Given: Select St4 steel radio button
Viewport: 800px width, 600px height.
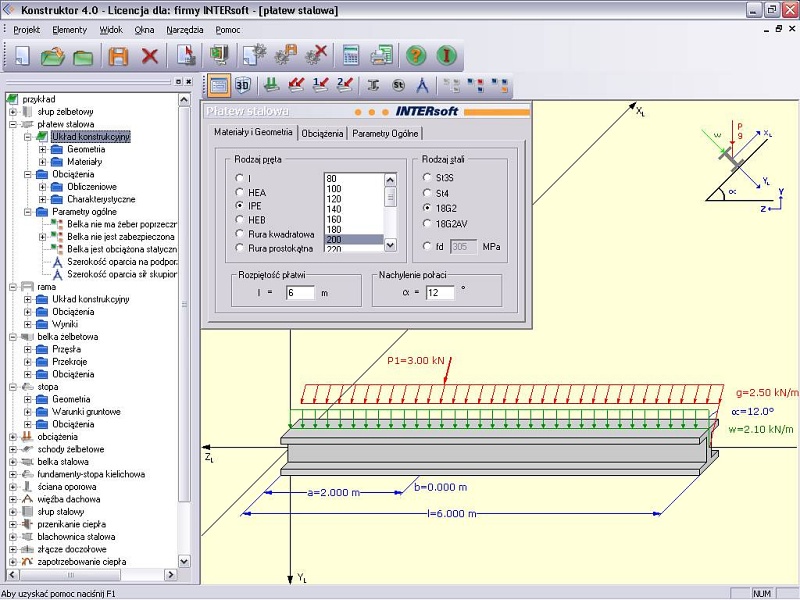Looking at the screenshot, I should [x=427, y=193].
